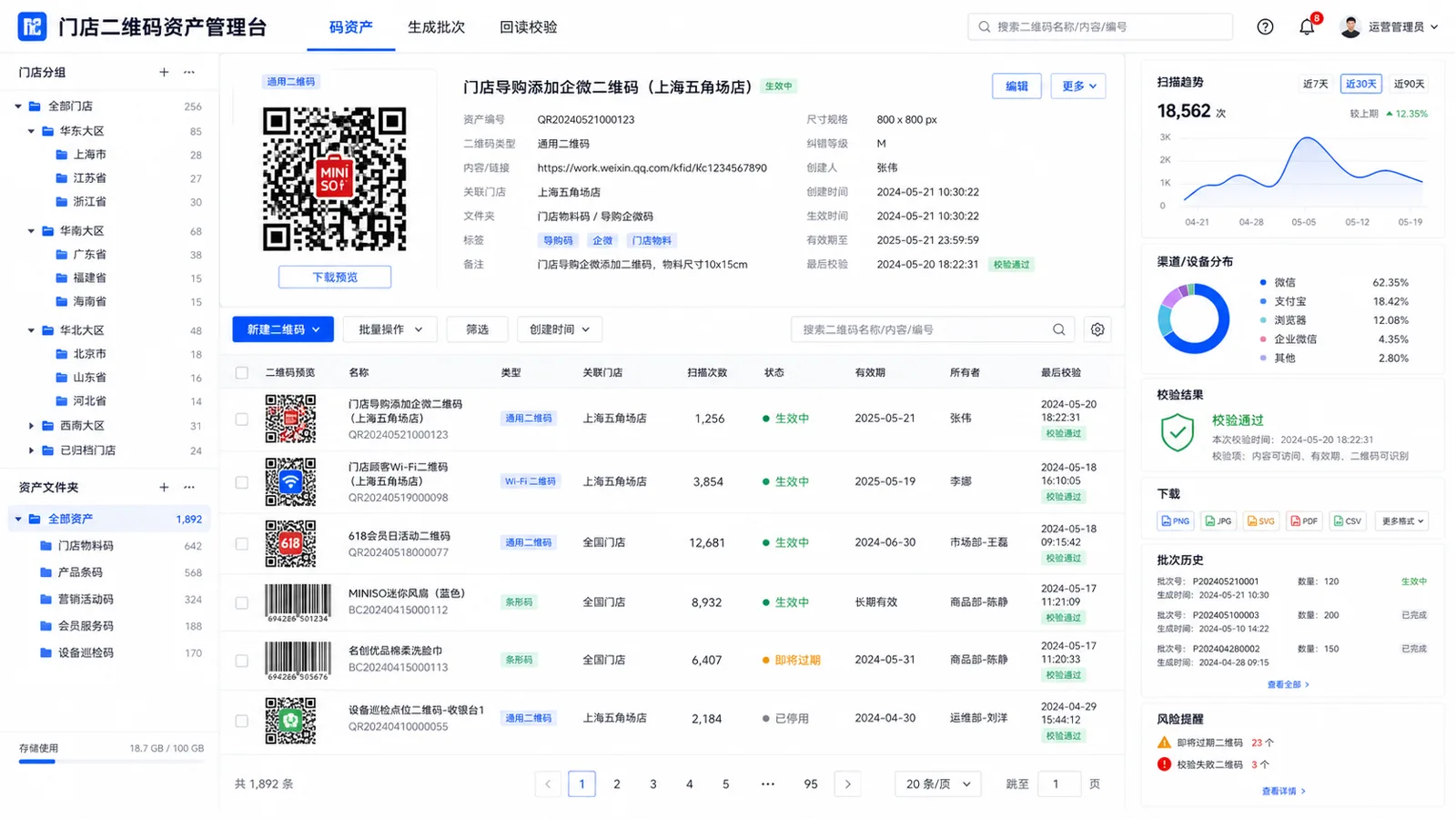Expand the 已归档门店 tree node
This screenshot has width=1456, height=819.
[x=31, y=450]
